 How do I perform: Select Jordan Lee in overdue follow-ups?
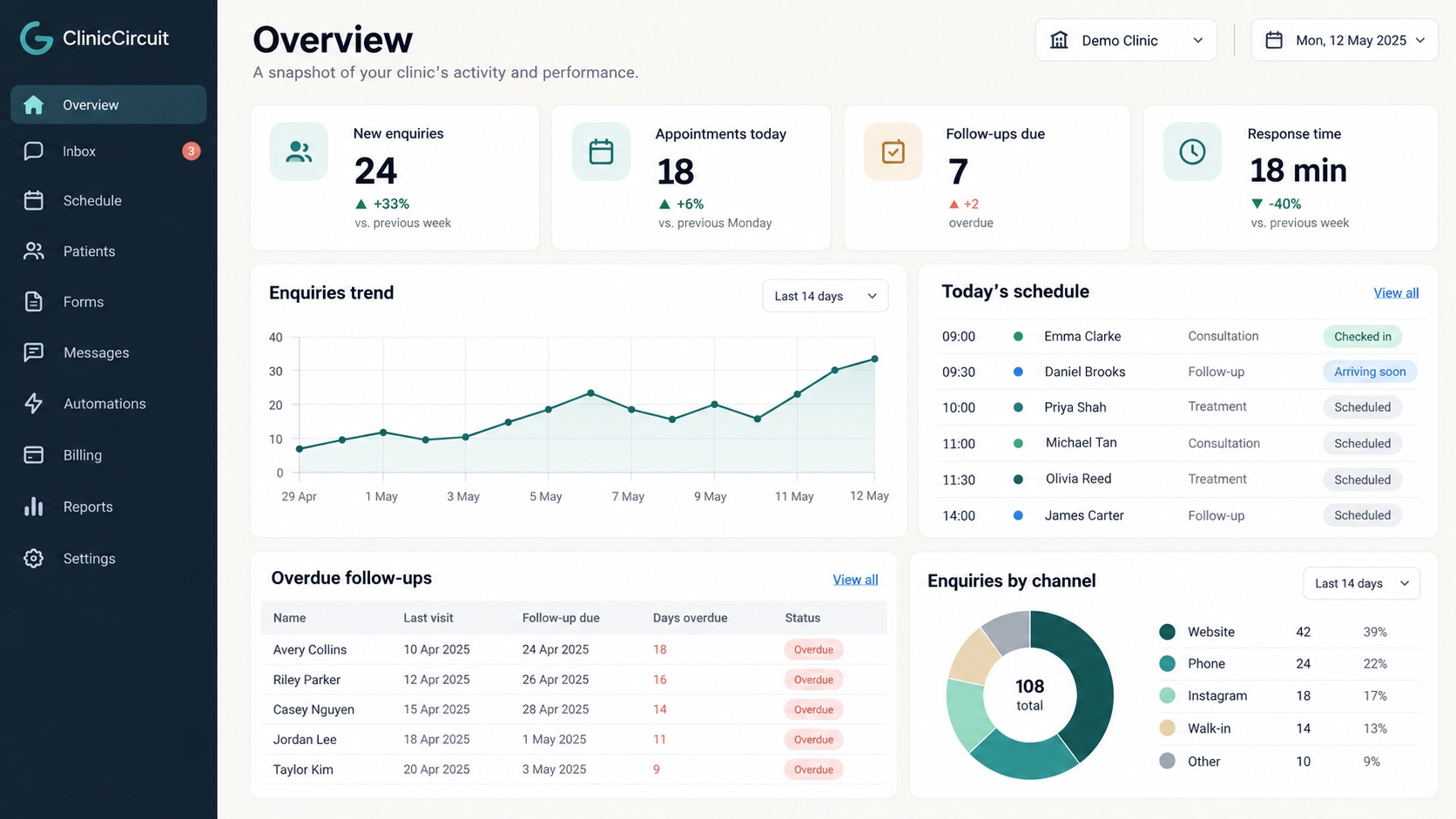click(x=305, y=740)
